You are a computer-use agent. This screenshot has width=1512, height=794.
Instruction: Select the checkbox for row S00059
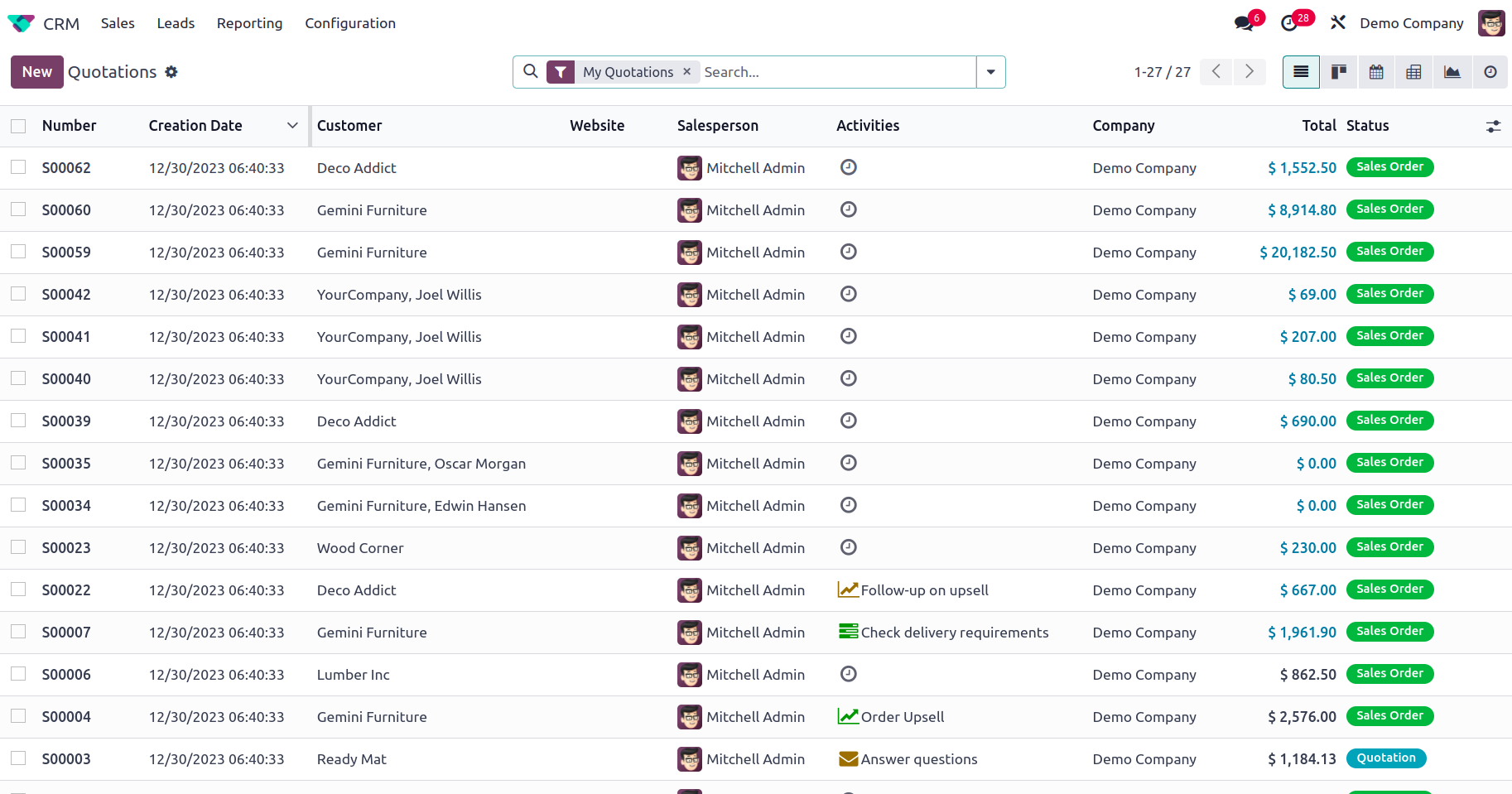point(18,251)
